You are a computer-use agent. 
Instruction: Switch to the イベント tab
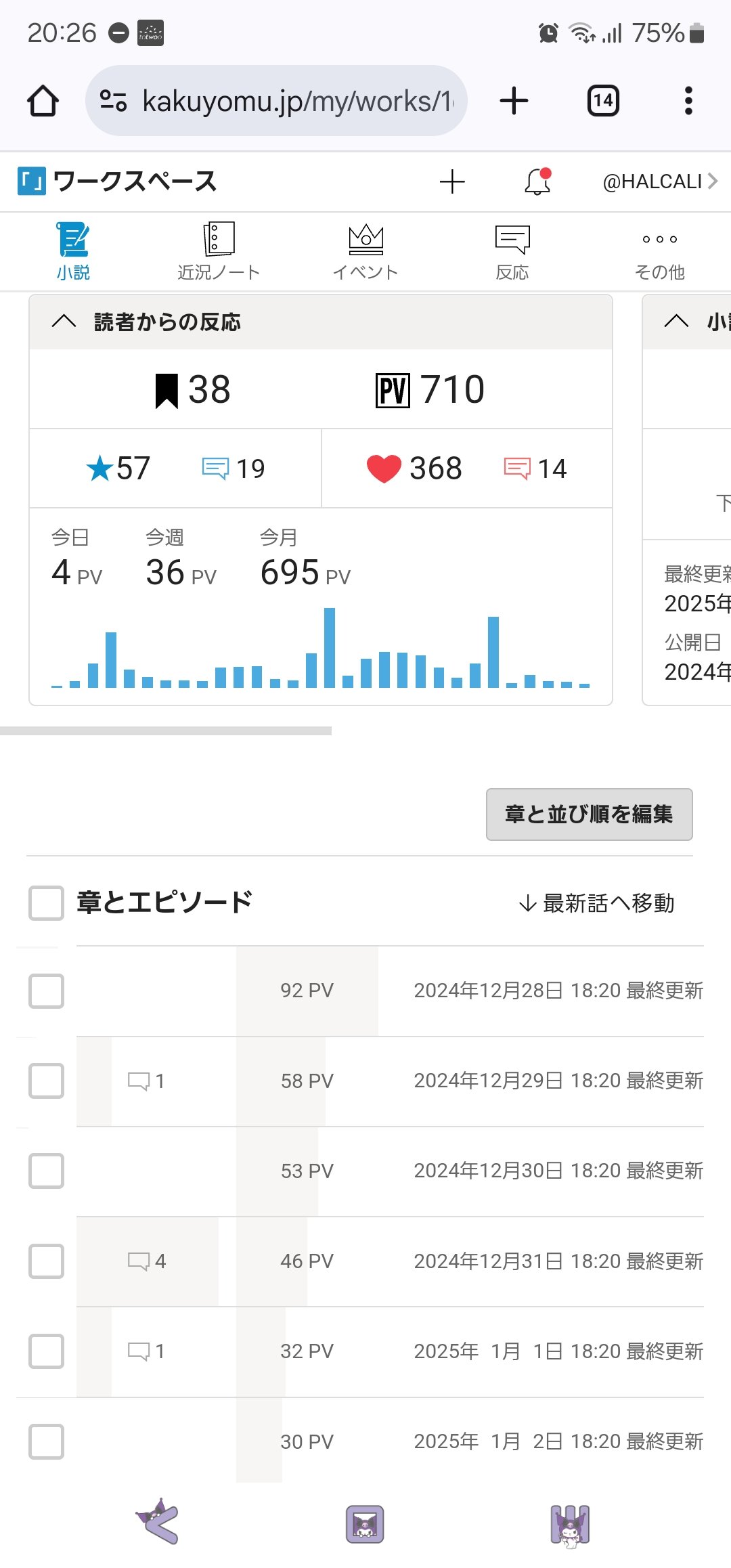pos(365,251)
